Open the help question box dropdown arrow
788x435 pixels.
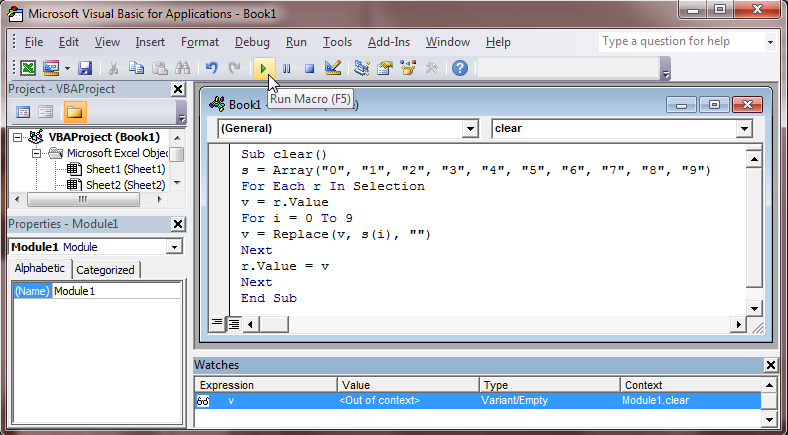click(770, 42)
